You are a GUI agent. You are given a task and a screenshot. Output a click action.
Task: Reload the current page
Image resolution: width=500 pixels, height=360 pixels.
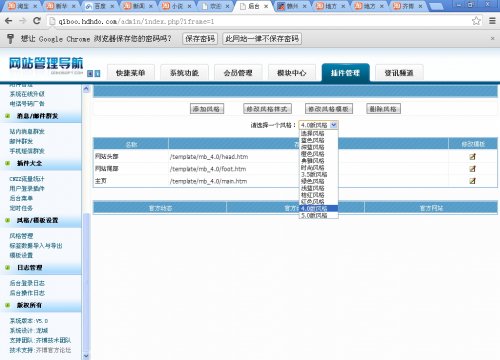(x=37, y=21)
